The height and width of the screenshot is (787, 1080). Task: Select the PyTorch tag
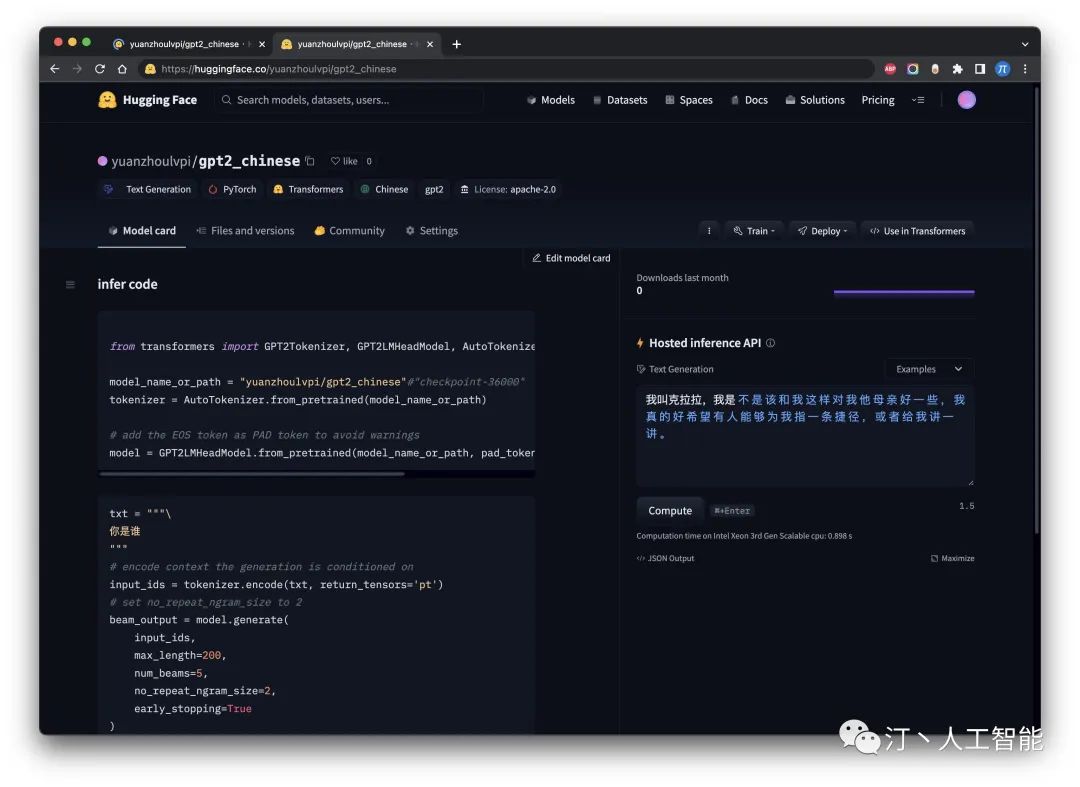pyautogui.click(x=232, y=189)
